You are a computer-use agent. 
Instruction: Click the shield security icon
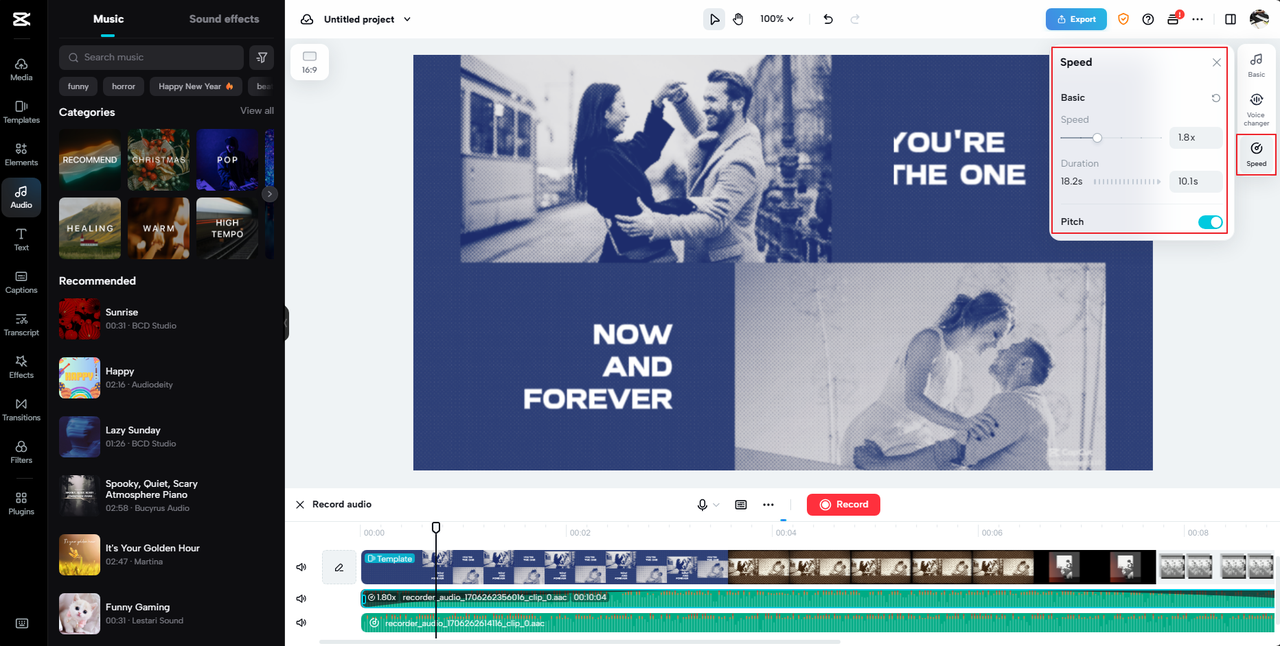1123,19
